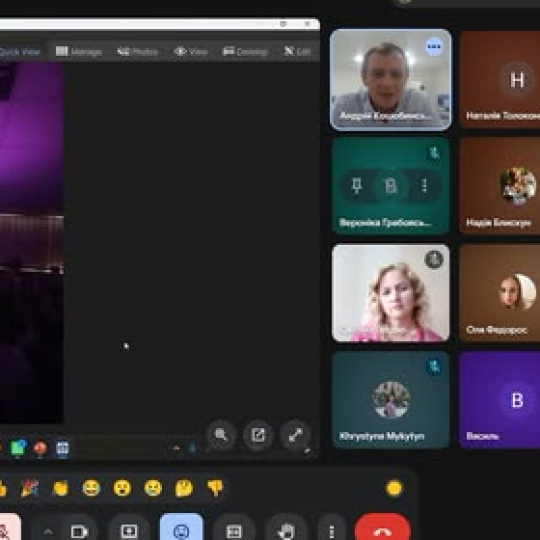Click the present screen button
The image size is (540, 540).
tap(129, 531)
